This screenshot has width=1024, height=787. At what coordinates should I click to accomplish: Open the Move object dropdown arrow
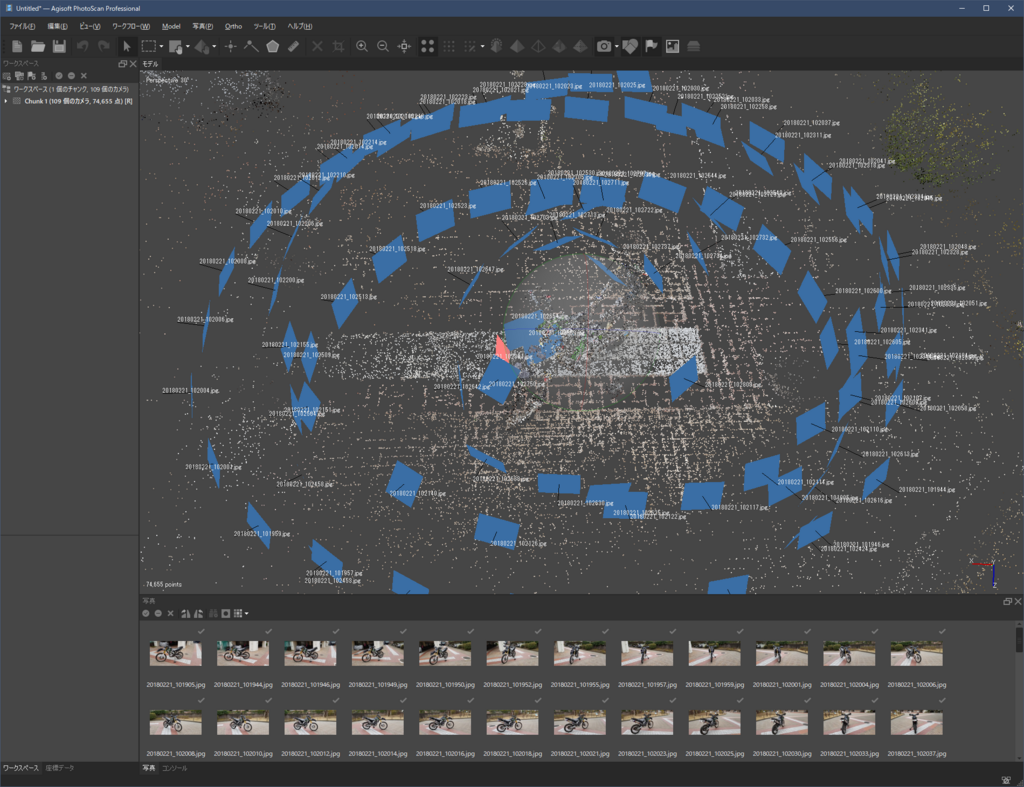click(214, 46)
